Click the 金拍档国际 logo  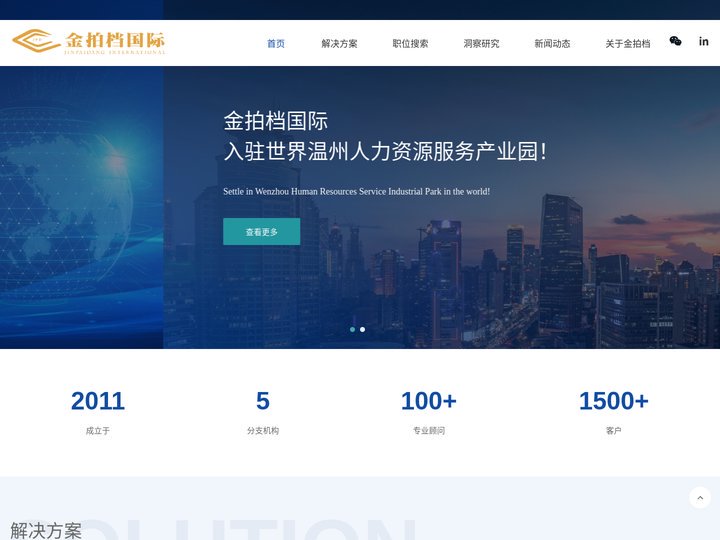click(89, 42)
